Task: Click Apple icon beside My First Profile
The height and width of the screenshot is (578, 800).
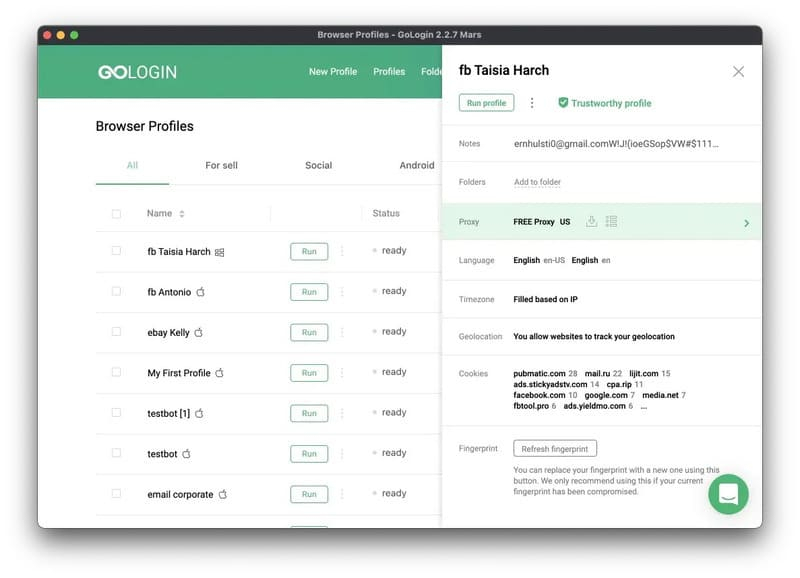Action: [219, 372]
